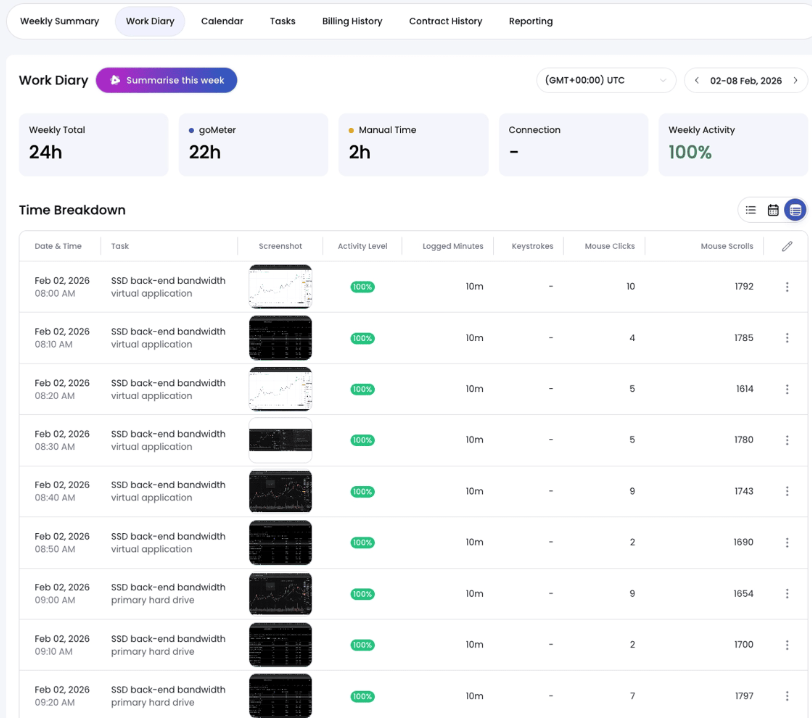Viewport: 812px width, 718px height.
Task: View the 08:40 AM screenshot thumbnail
Action: [280, 491]
